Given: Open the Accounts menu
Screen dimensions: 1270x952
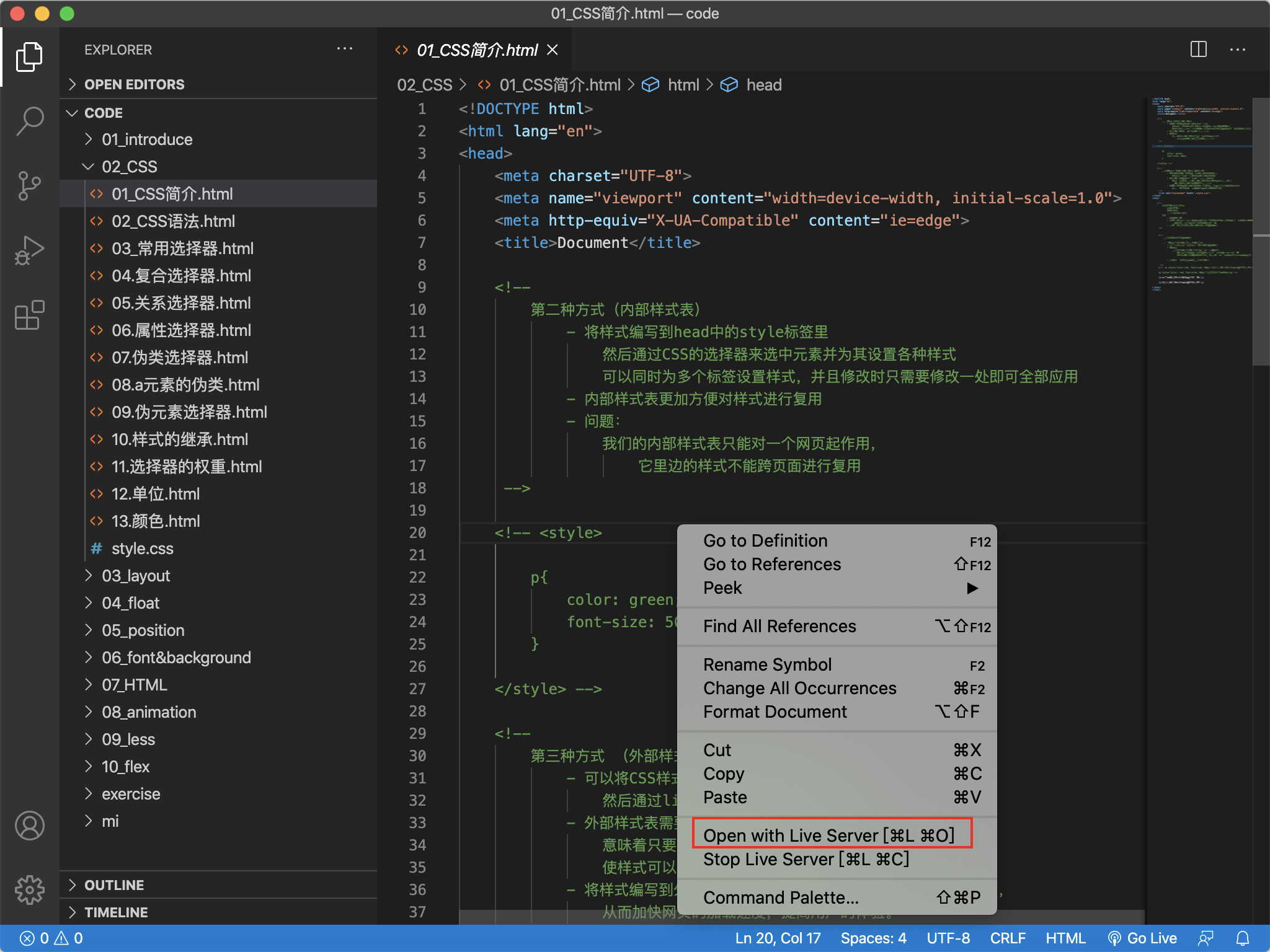Looking at the screenshot, I should click(x=29, y=826).
